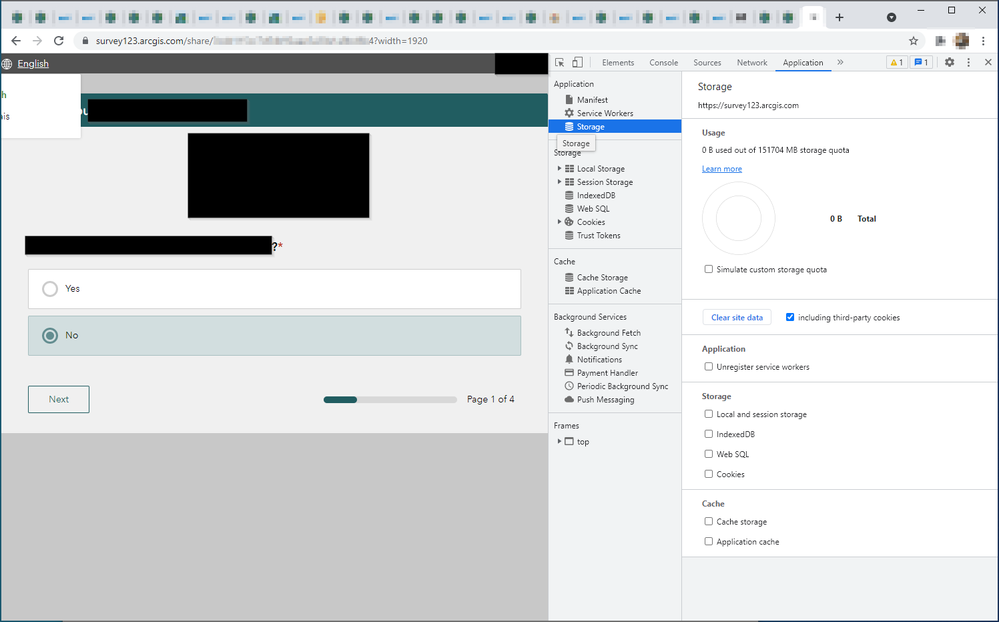Expand the top frame tree node
Image resolution: width=999 pixels, height=622 pixels.
click(559, 441)
